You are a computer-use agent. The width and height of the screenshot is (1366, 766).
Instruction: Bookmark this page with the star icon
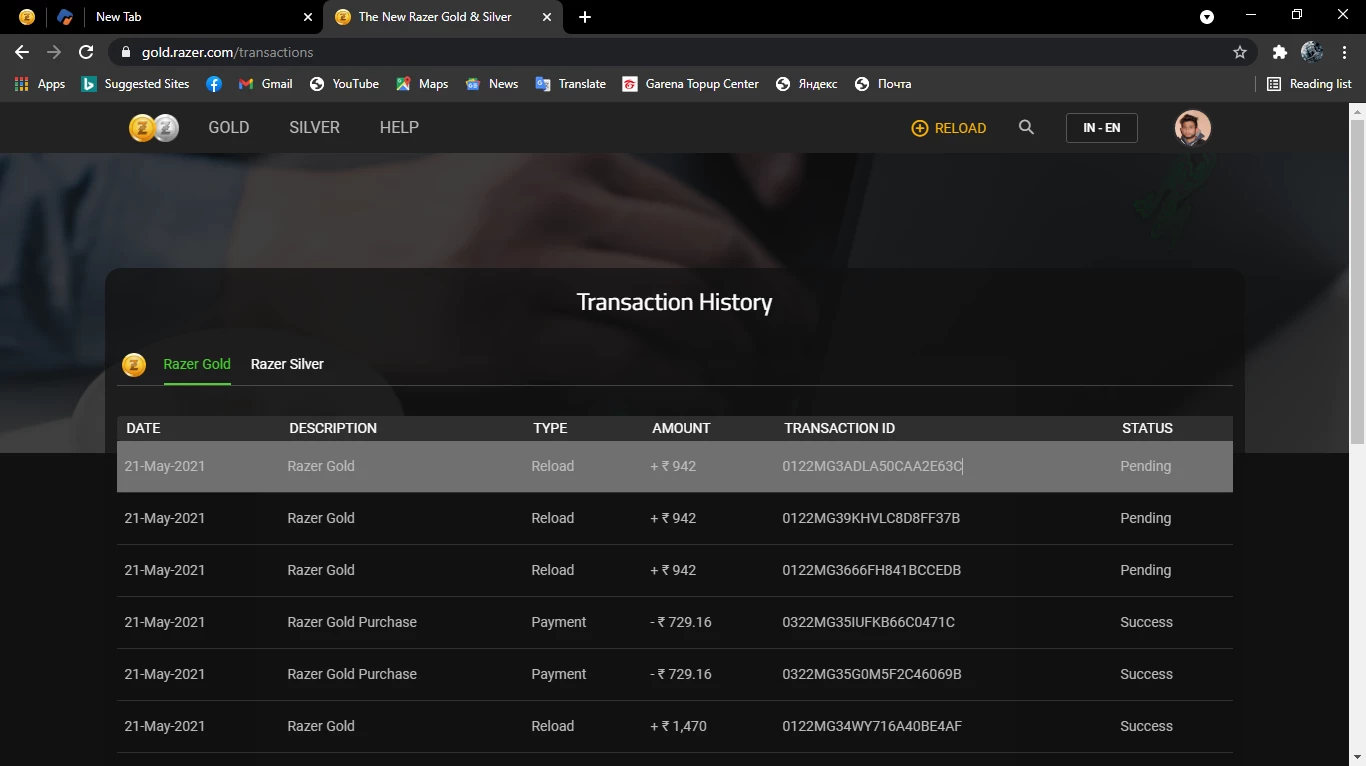coord(1240,52)
